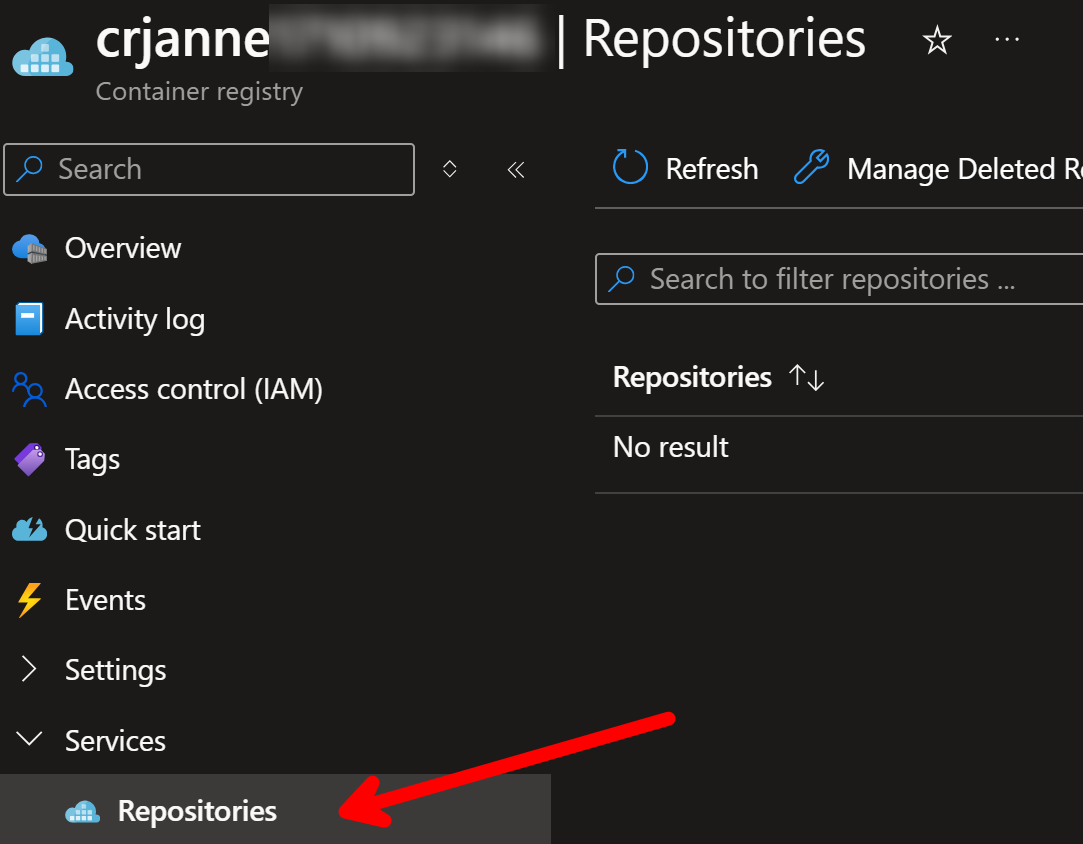Click the Overview cloud icon
The height and width of the screenshot is (844, 1083).
point(30,249)
